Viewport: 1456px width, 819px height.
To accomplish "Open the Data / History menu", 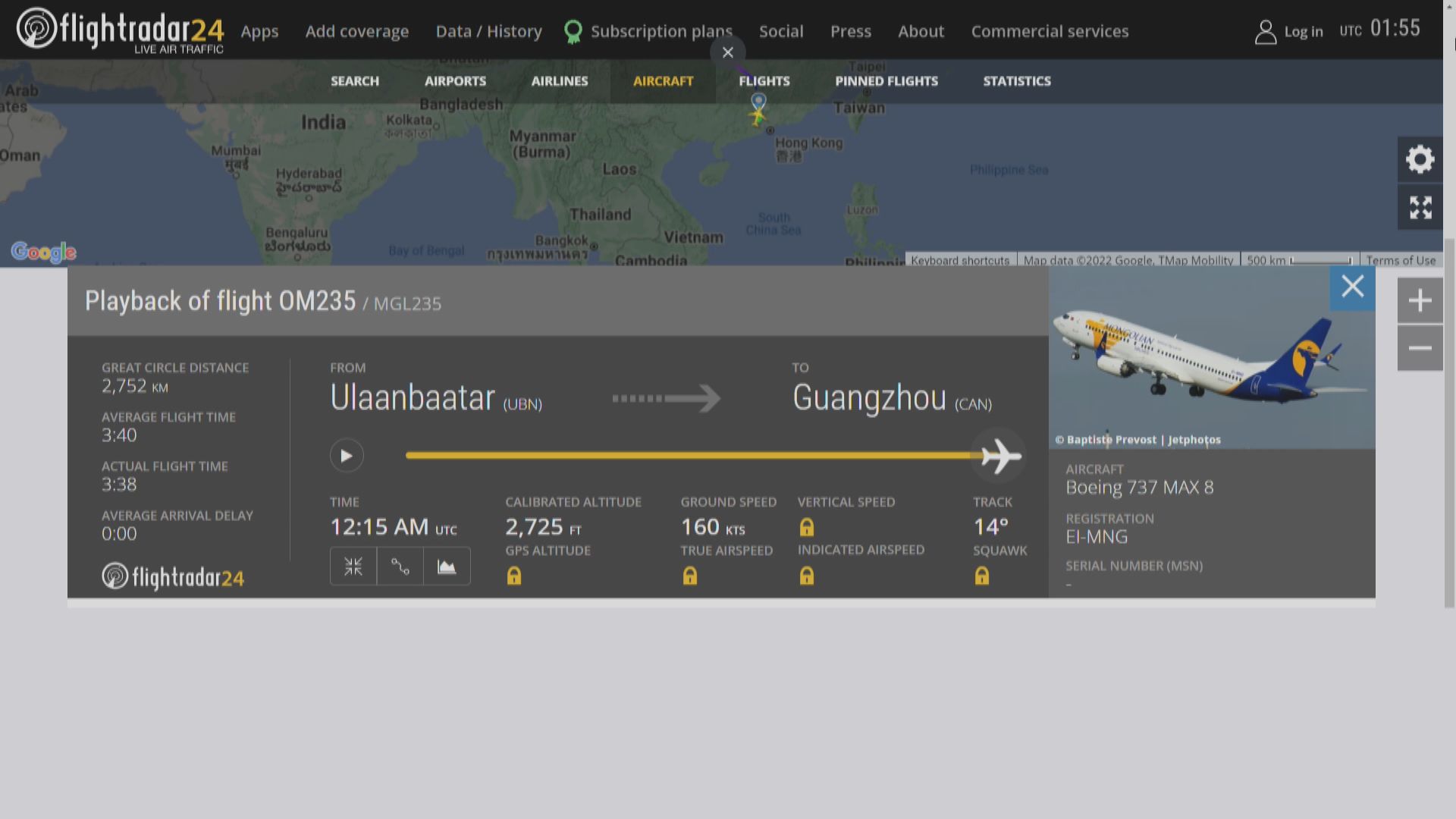I will 489,30.
